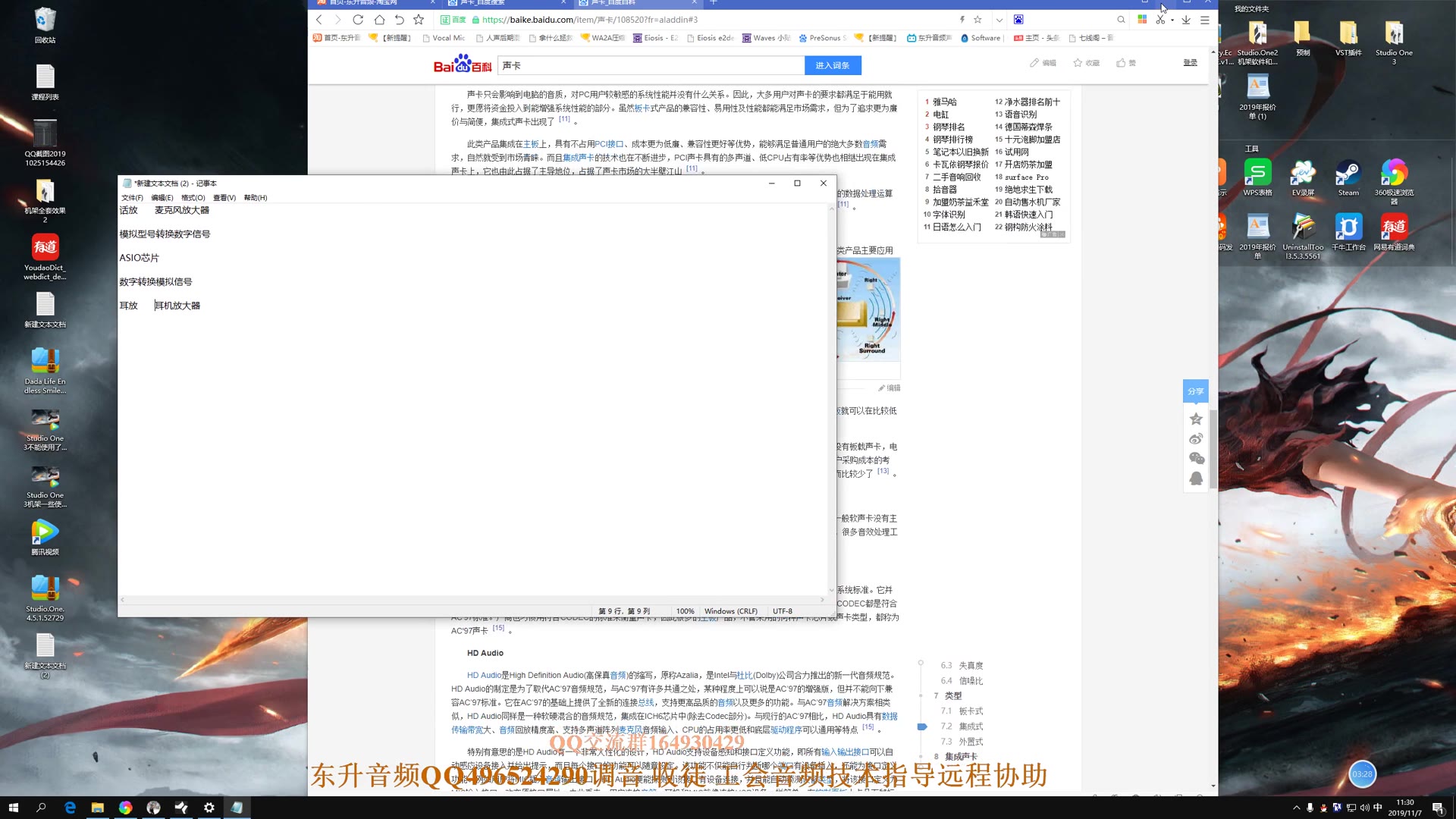Image resolution: width=1456 pixels, height=819 pixels.
Task: Expand the 文件 menu in Notepad
Action: (131, 197)
